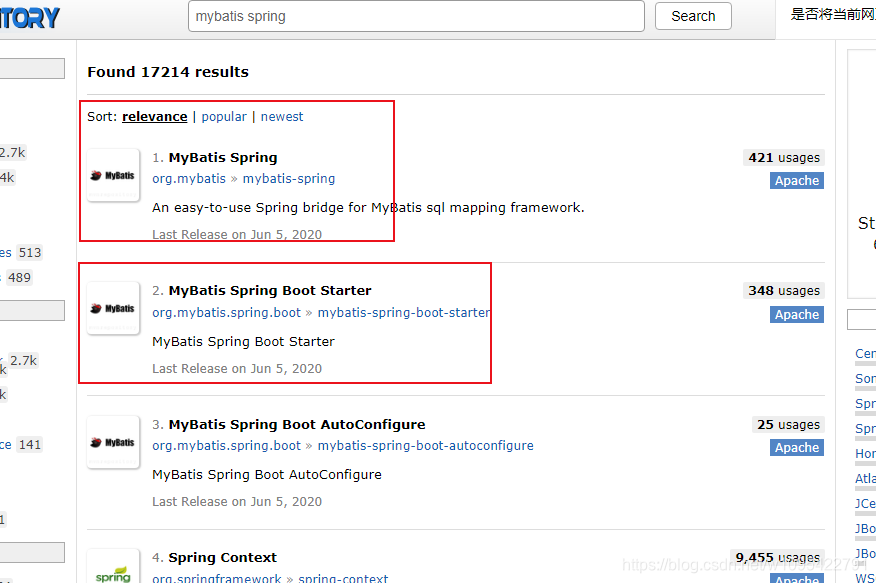Click the 489 count in left sidebar
Viewport: 876px width, 583px height.
coord(19,278)
